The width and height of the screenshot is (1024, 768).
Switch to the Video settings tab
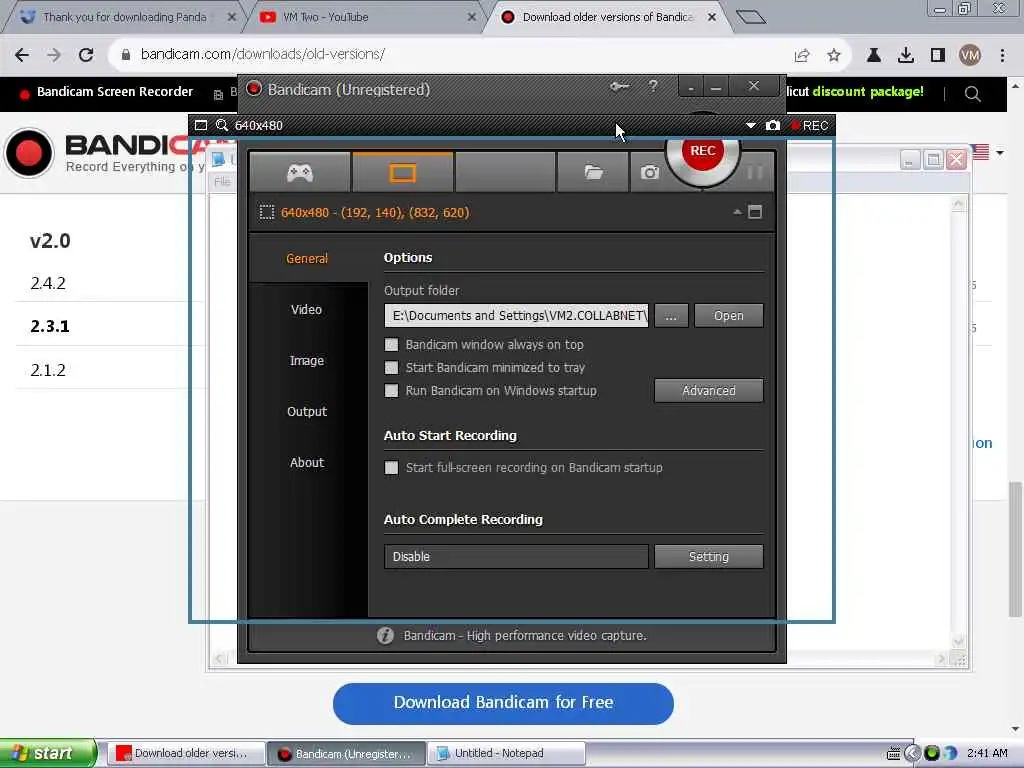click(x=307, y=310)
